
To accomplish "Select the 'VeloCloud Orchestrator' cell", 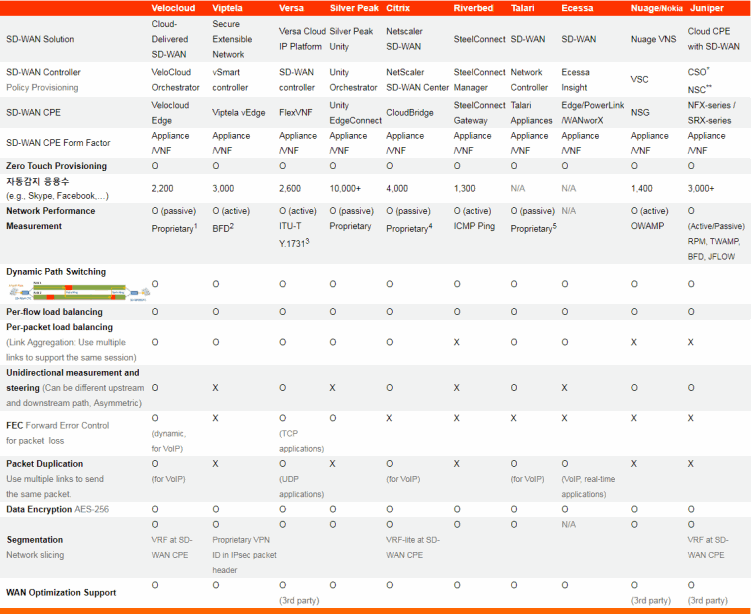I will [x=175, y=80].
